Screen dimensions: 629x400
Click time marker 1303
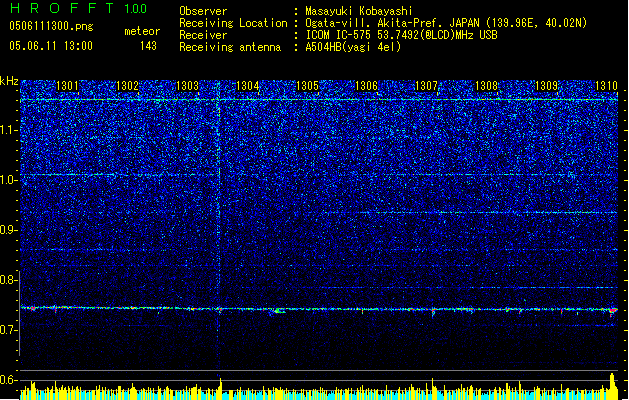pos(187,86)
